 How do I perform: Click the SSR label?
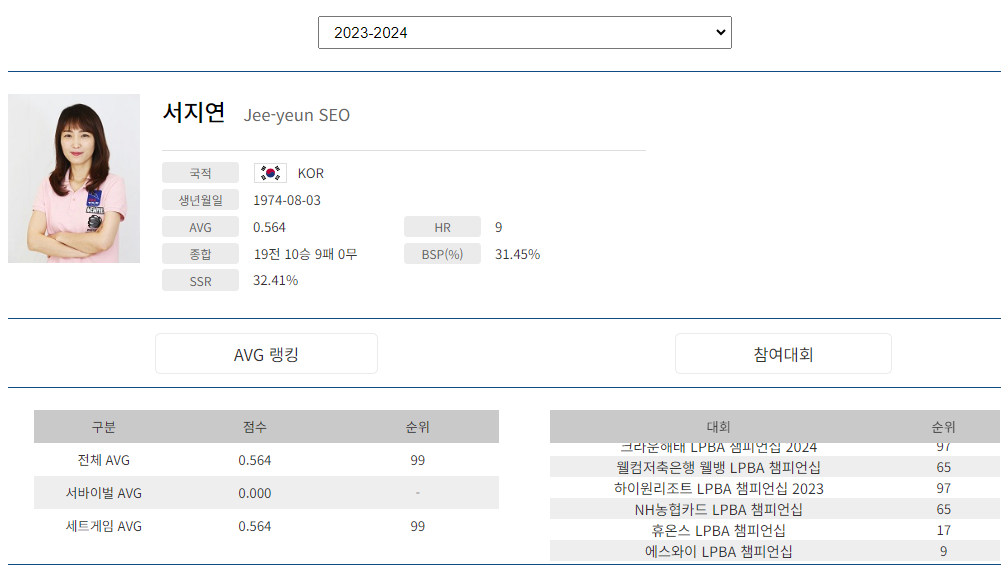[x=200, y=281]
